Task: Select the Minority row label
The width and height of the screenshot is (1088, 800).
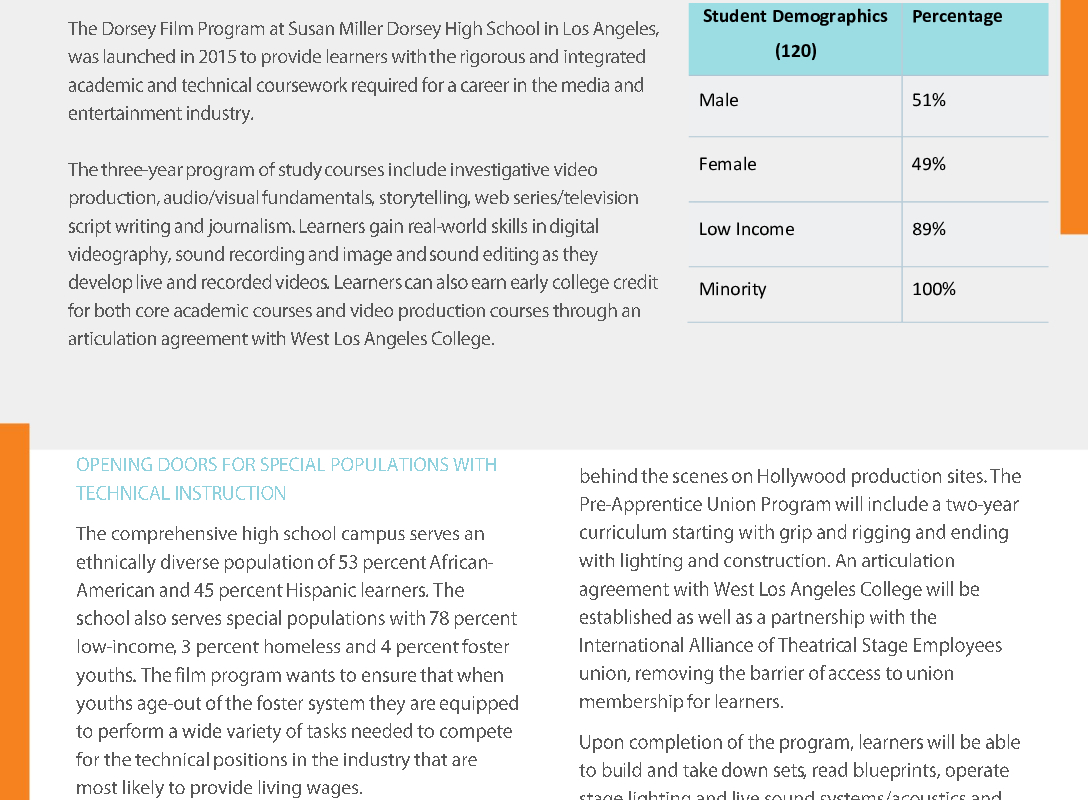Action: coord(732,289)
